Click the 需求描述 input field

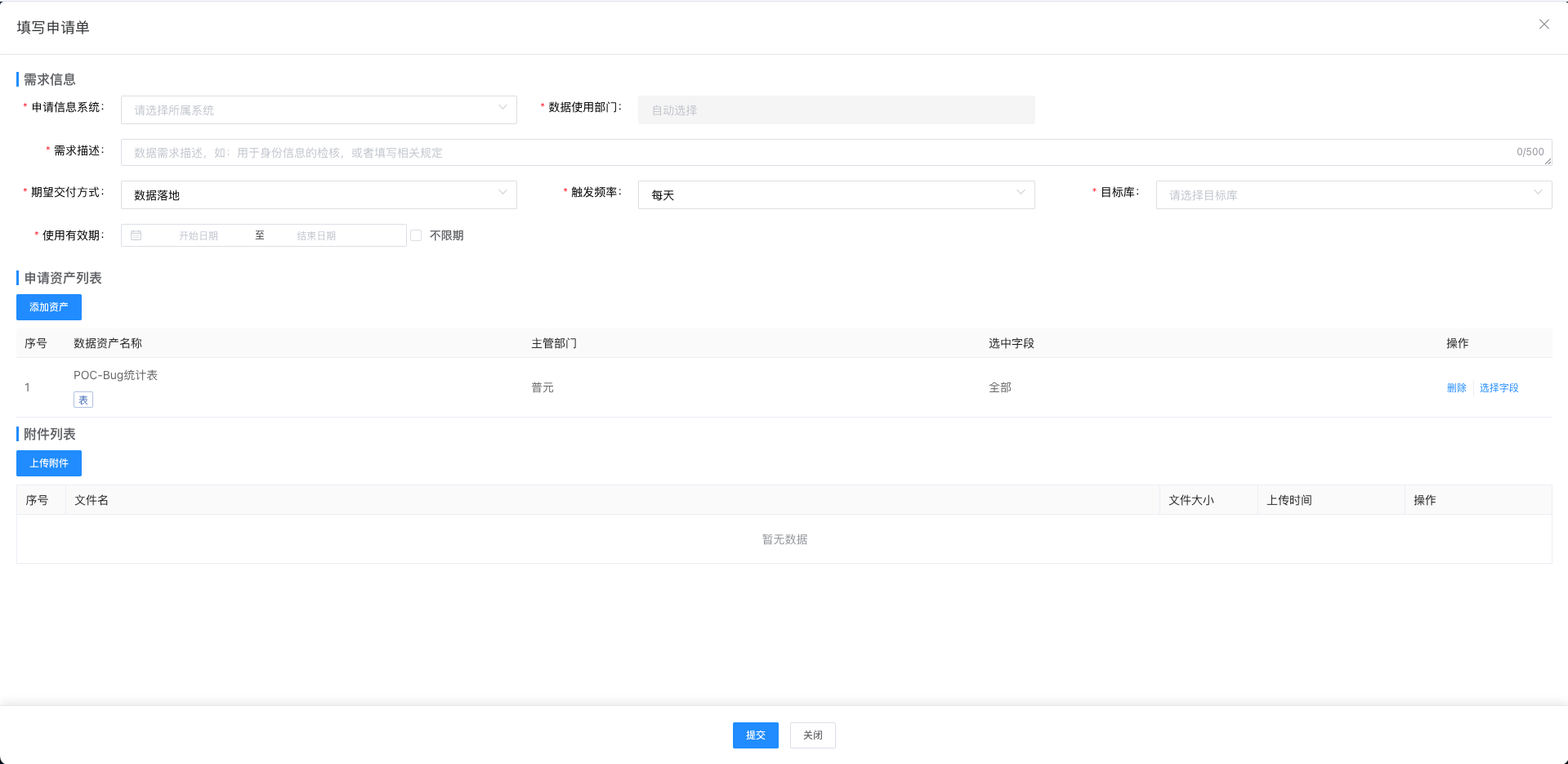735,151
